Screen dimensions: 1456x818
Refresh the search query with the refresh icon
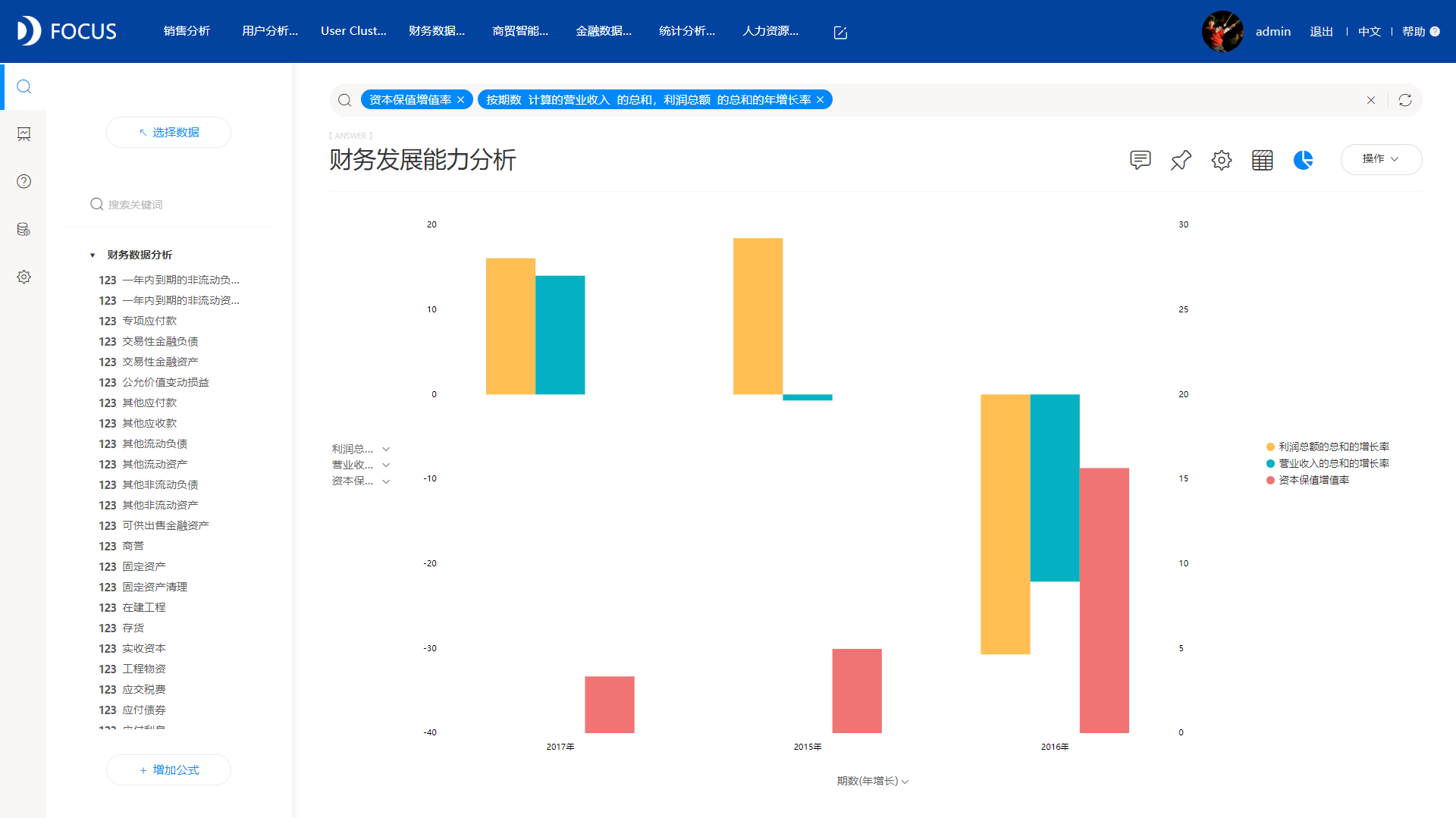tap(1406, 99)
